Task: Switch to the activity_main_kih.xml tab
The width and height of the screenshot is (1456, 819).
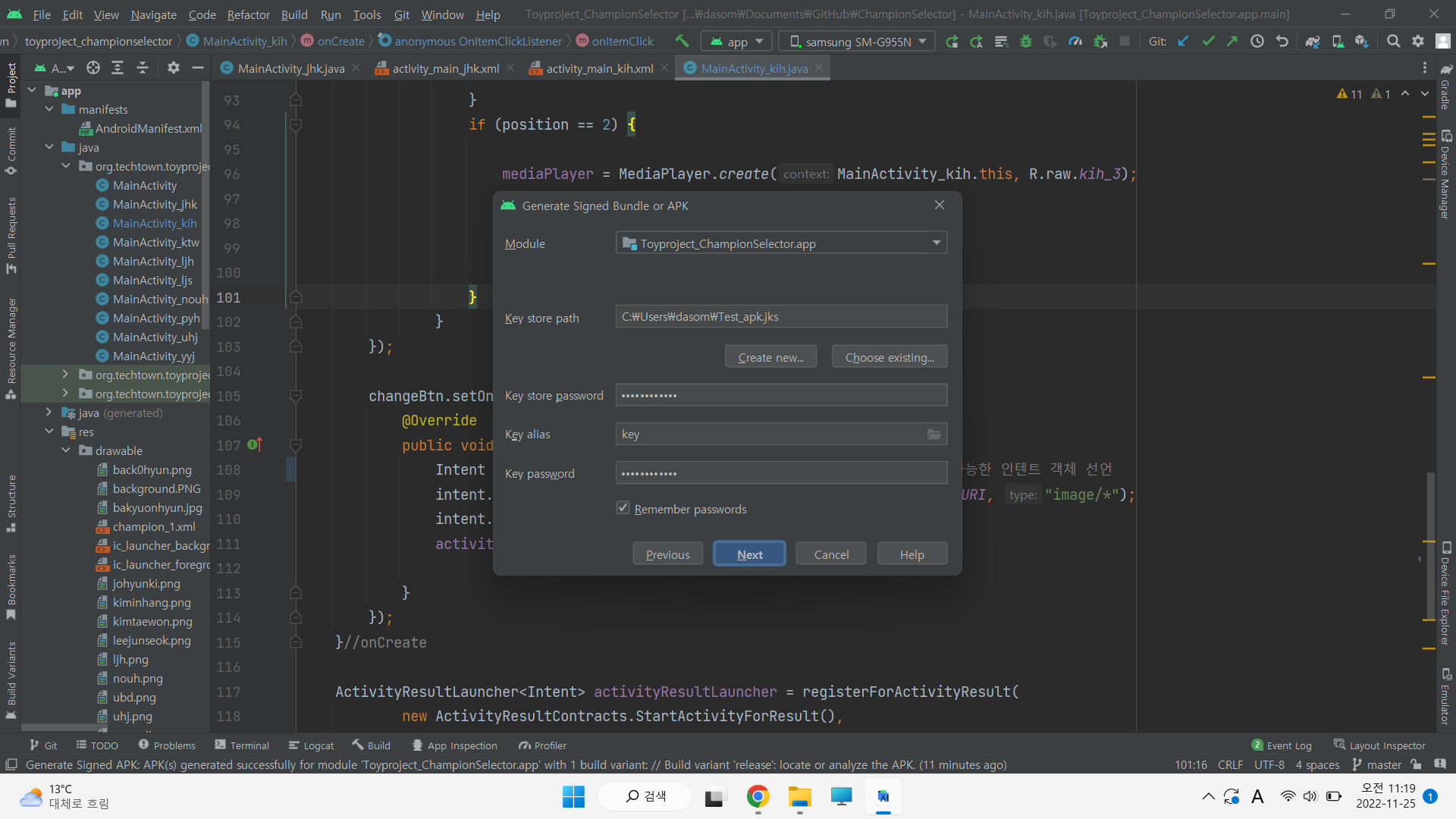Action: 599,68
